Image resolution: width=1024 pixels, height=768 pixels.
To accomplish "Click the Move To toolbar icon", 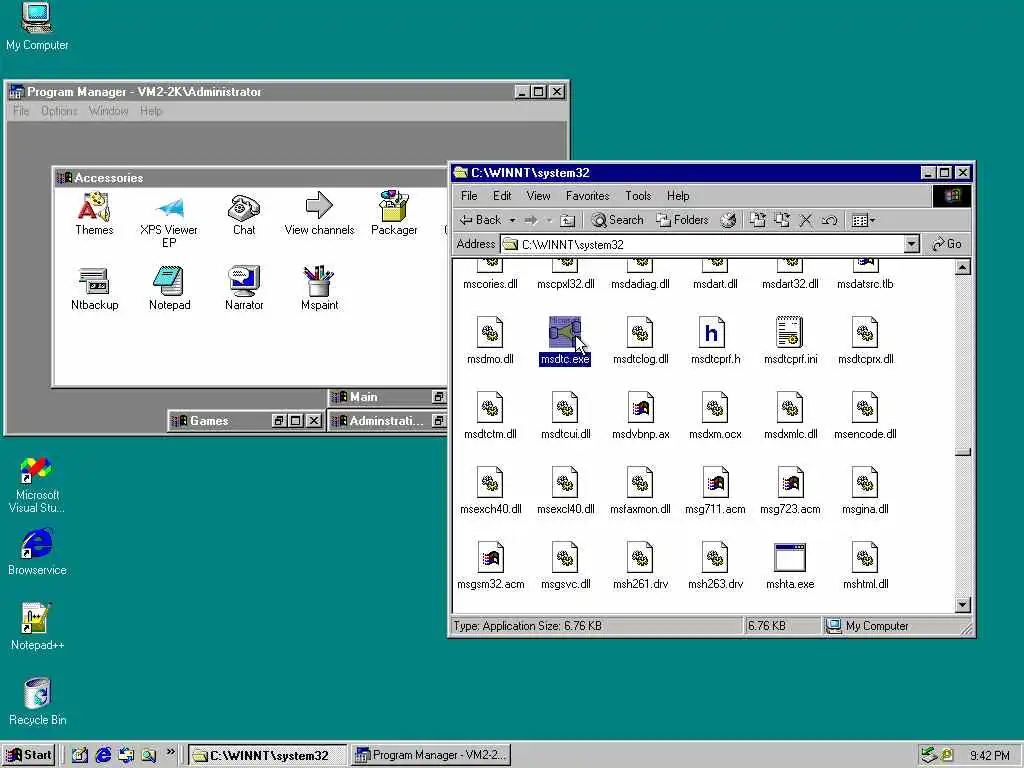I will coord(758,221).
